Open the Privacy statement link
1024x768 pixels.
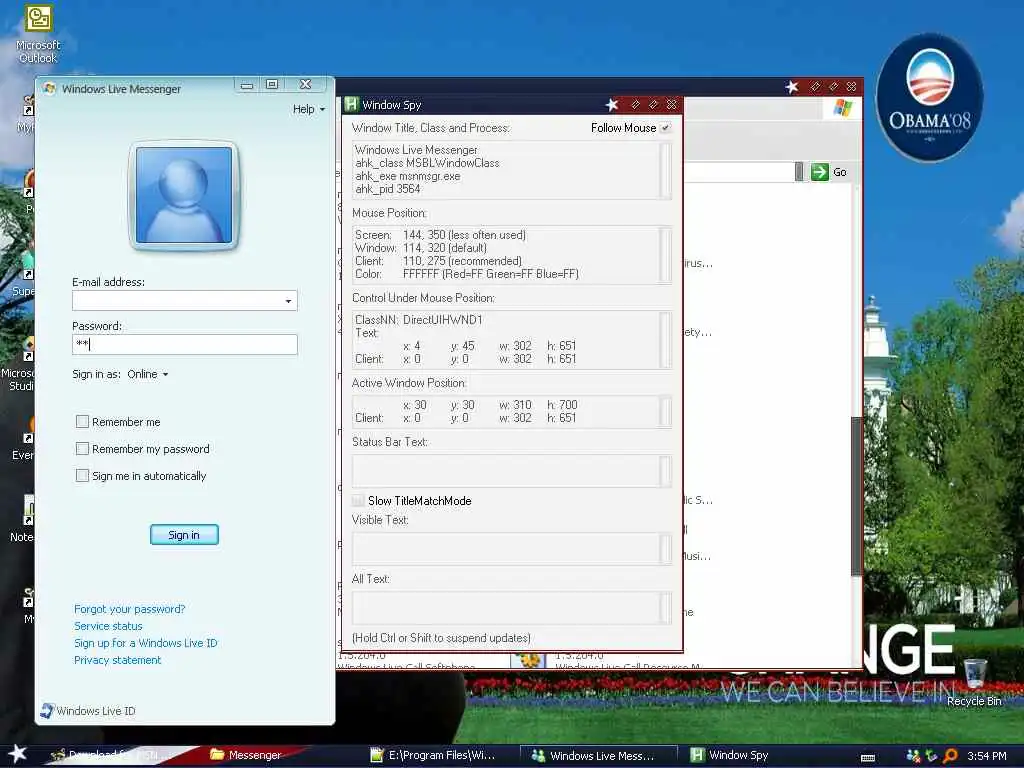click(118, 660)
